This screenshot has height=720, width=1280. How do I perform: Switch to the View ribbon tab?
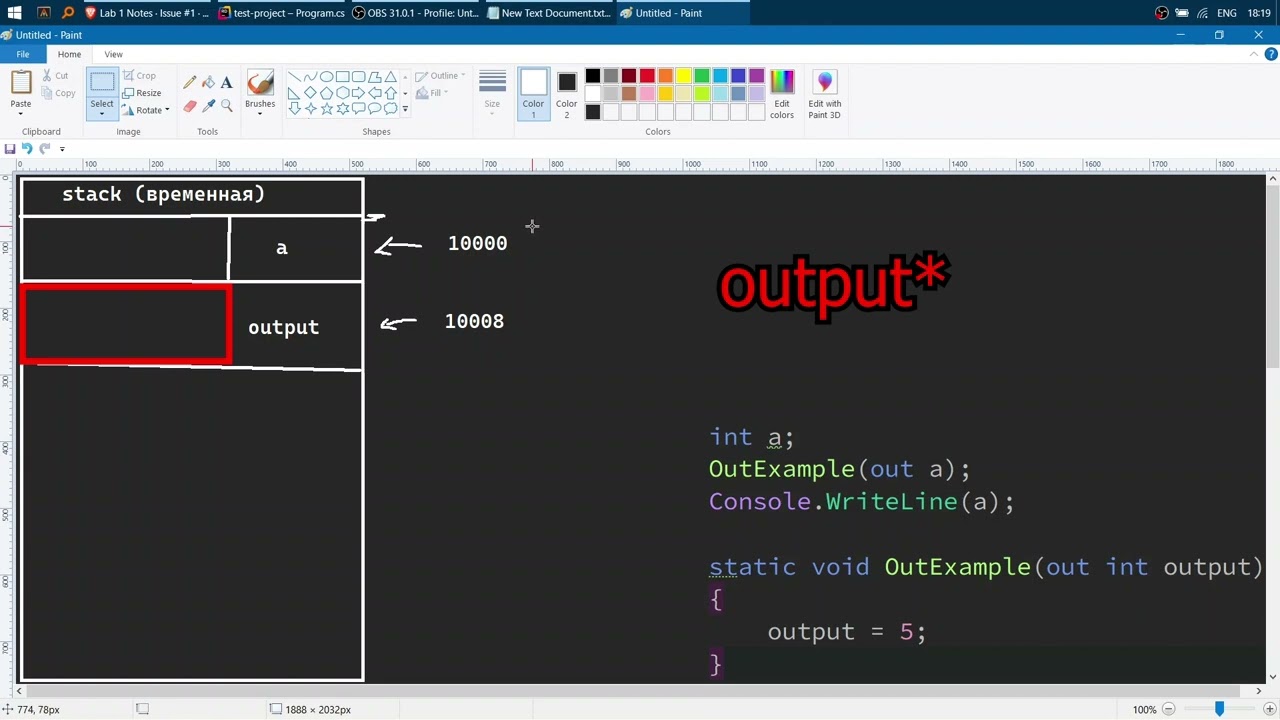pos(113,54)
